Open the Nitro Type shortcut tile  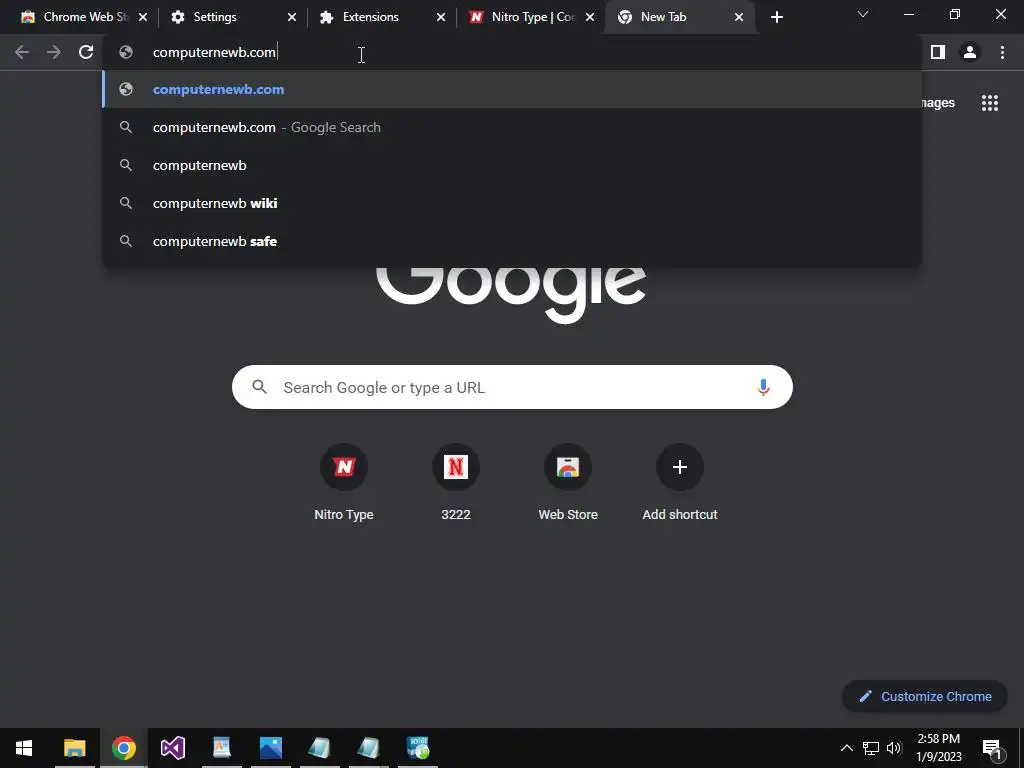click(x=344, y=483)
